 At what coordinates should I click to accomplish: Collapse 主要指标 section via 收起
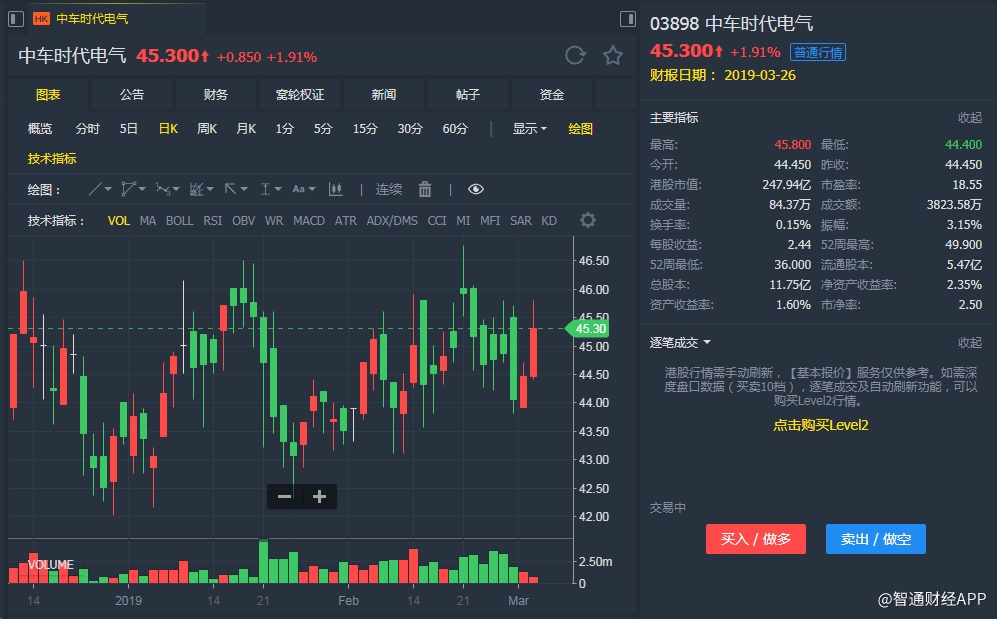(970, 118)
